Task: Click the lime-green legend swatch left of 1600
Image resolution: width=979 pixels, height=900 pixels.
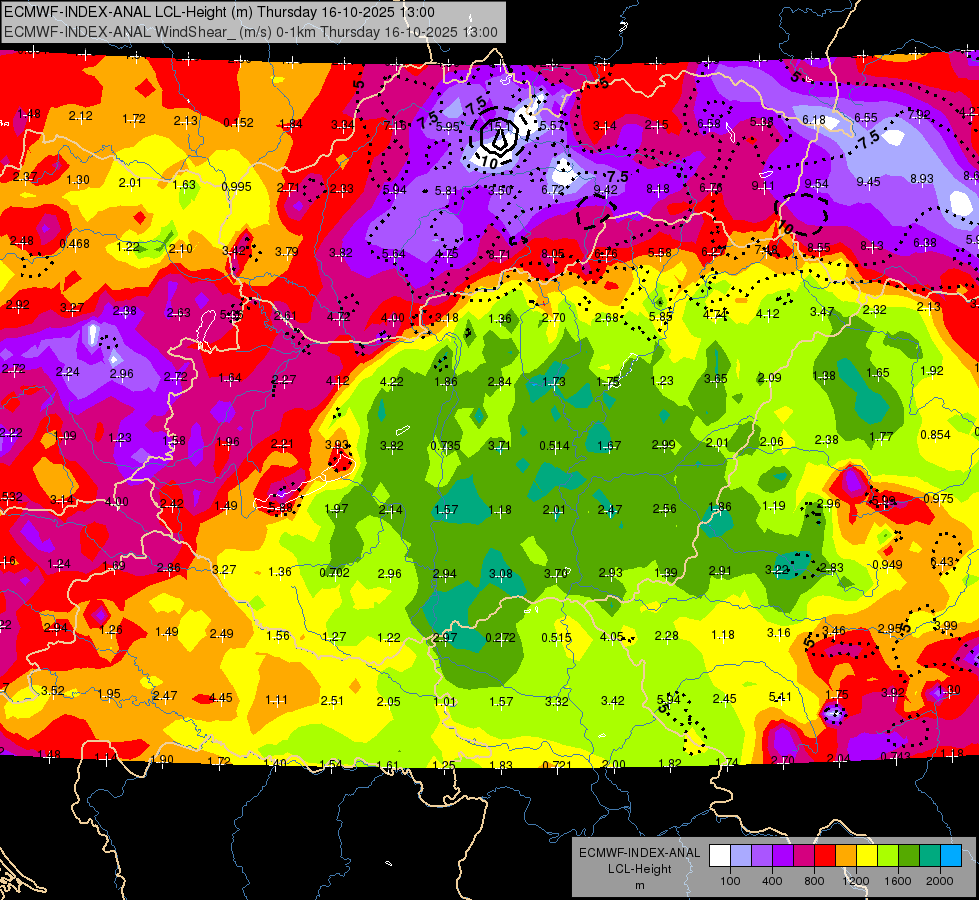Action: (x=888, y=855)
